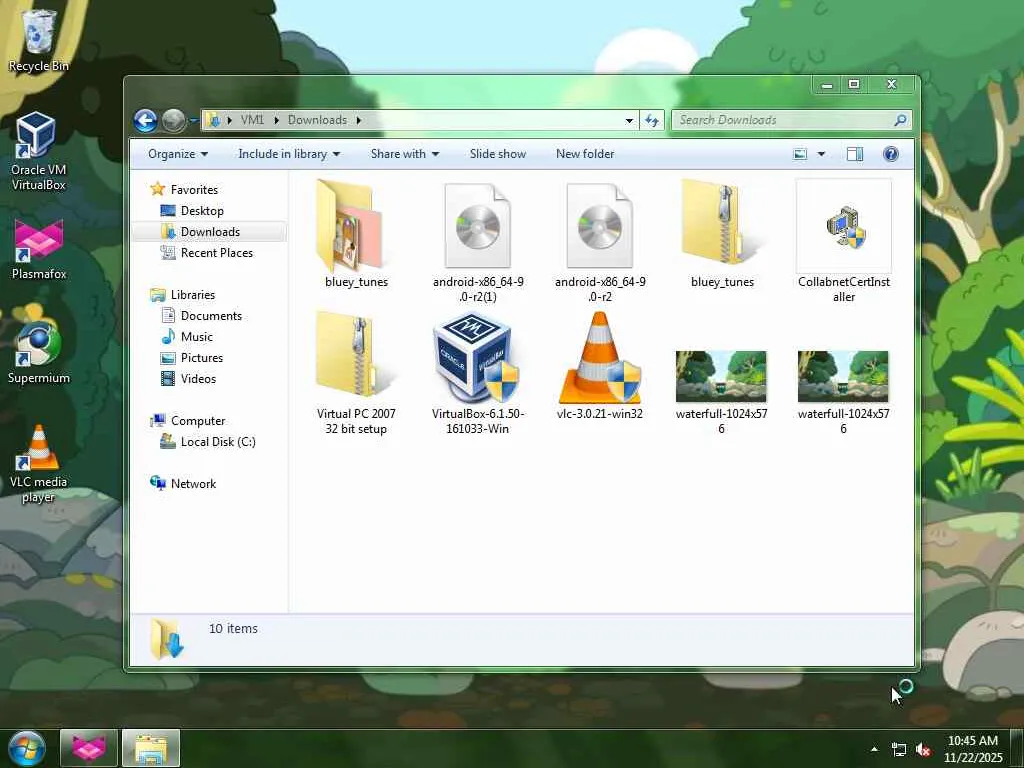Open the Plasmafox desktop shortcut
The width and height of the screenshot is (1024, 768).
[x=39, y=249]
